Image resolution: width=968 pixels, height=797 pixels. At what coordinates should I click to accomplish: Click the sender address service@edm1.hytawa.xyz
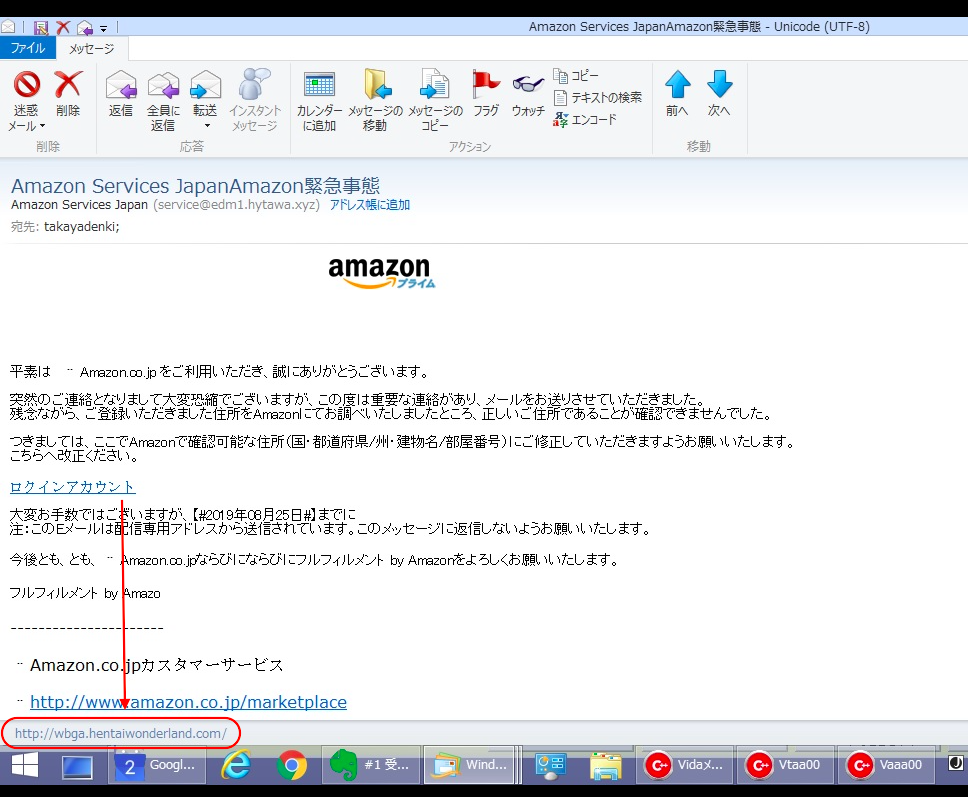tap(236, 205)
